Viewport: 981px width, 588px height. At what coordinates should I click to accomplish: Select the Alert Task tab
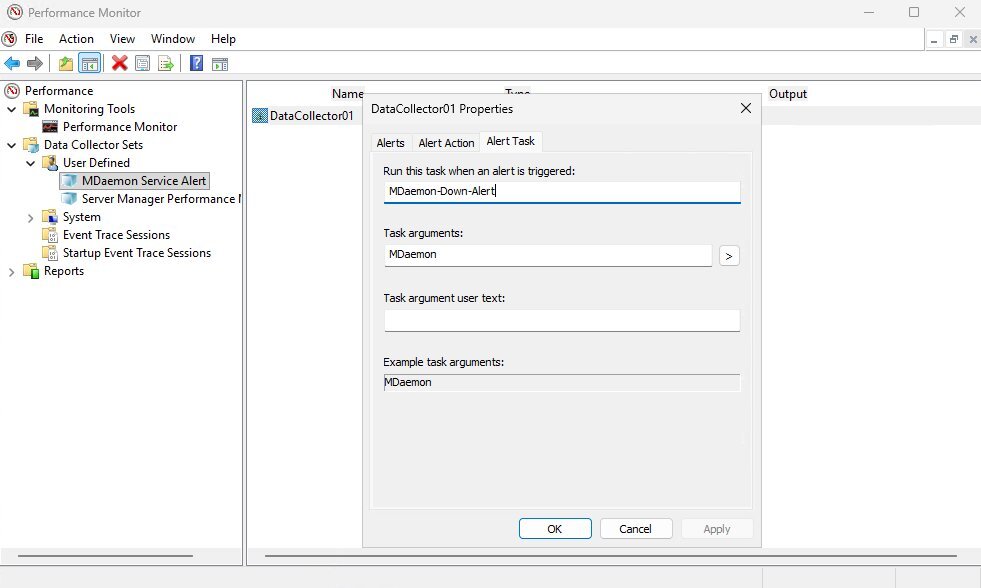[511, 141]
